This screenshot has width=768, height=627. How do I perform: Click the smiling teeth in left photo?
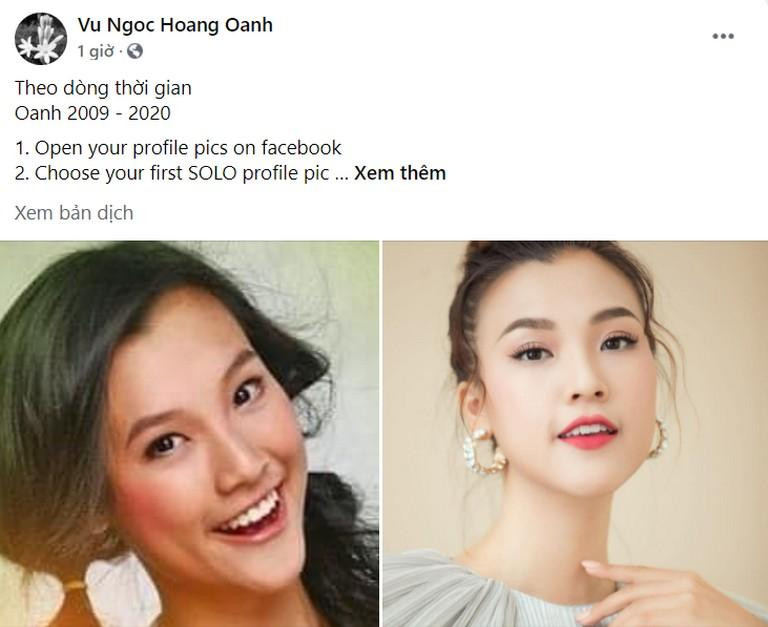pyautogui.click(x=250, y=514)
